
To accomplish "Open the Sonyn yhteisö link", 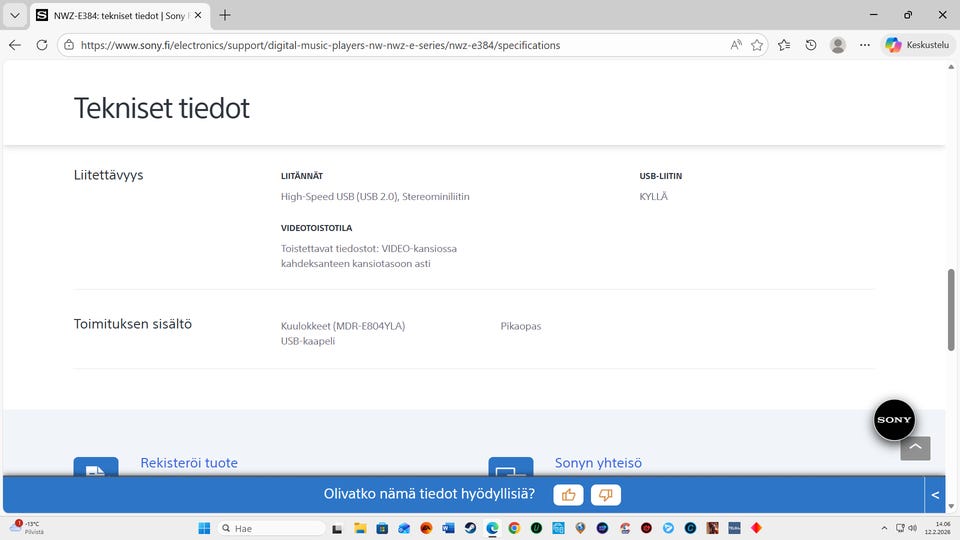I will [x=598, y=463].
